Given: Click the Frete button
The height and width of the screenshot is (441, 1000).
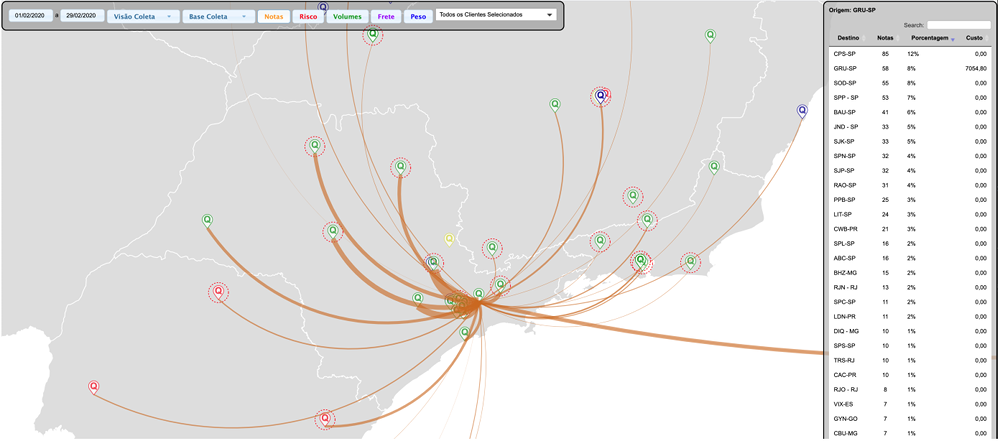Looking at the screenshot, I should point(385,16).
